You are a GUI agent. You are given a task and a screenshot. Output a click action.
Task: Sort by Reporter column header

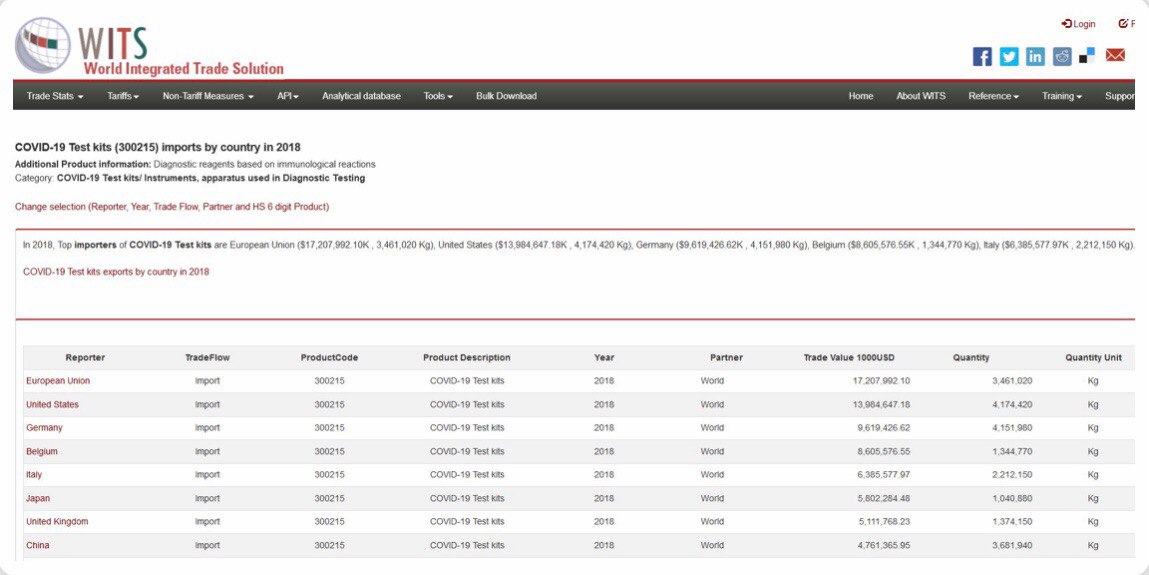click(x=85, y=357)
